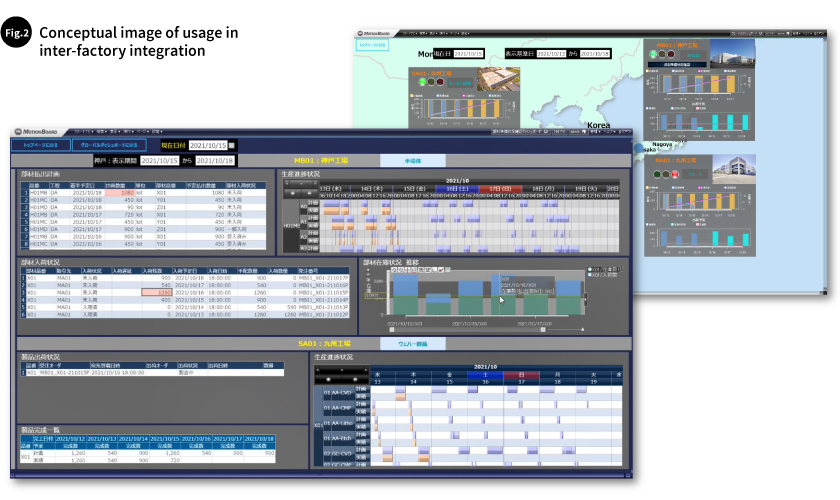This screenshot has height=500, width=840.
Task: Click the pink highlighted 1080 cell
Action: (119, 192)
